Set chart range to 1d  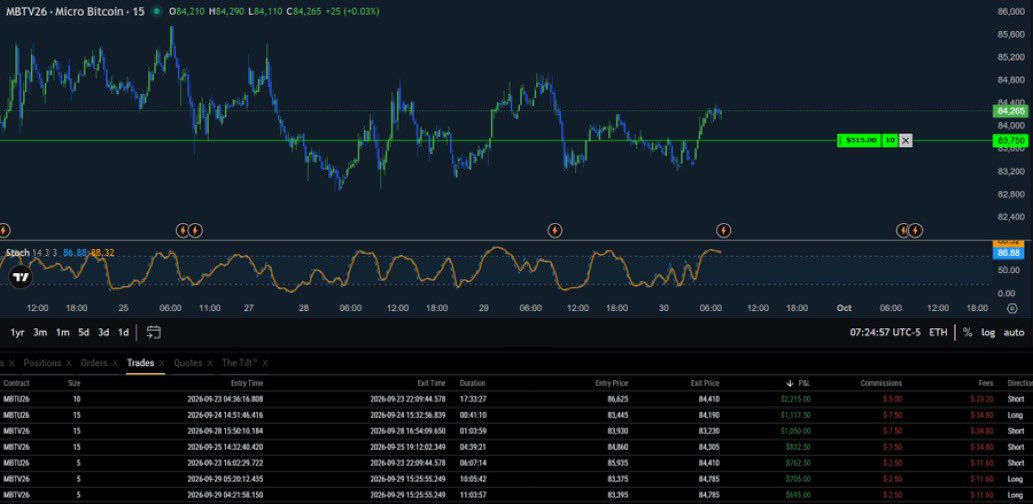coord(123,333)
